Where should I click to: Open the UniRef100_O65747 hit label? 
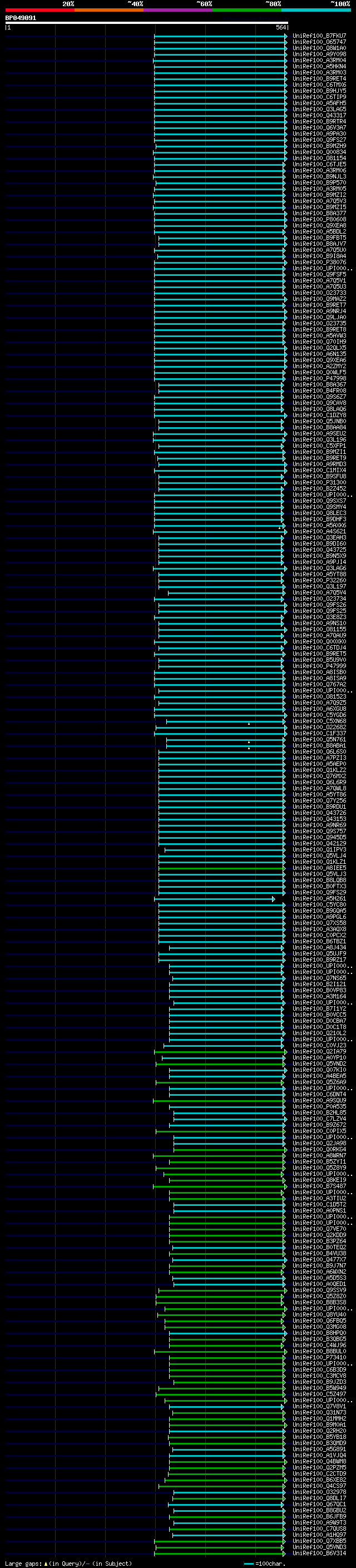[x=319, y=42]
